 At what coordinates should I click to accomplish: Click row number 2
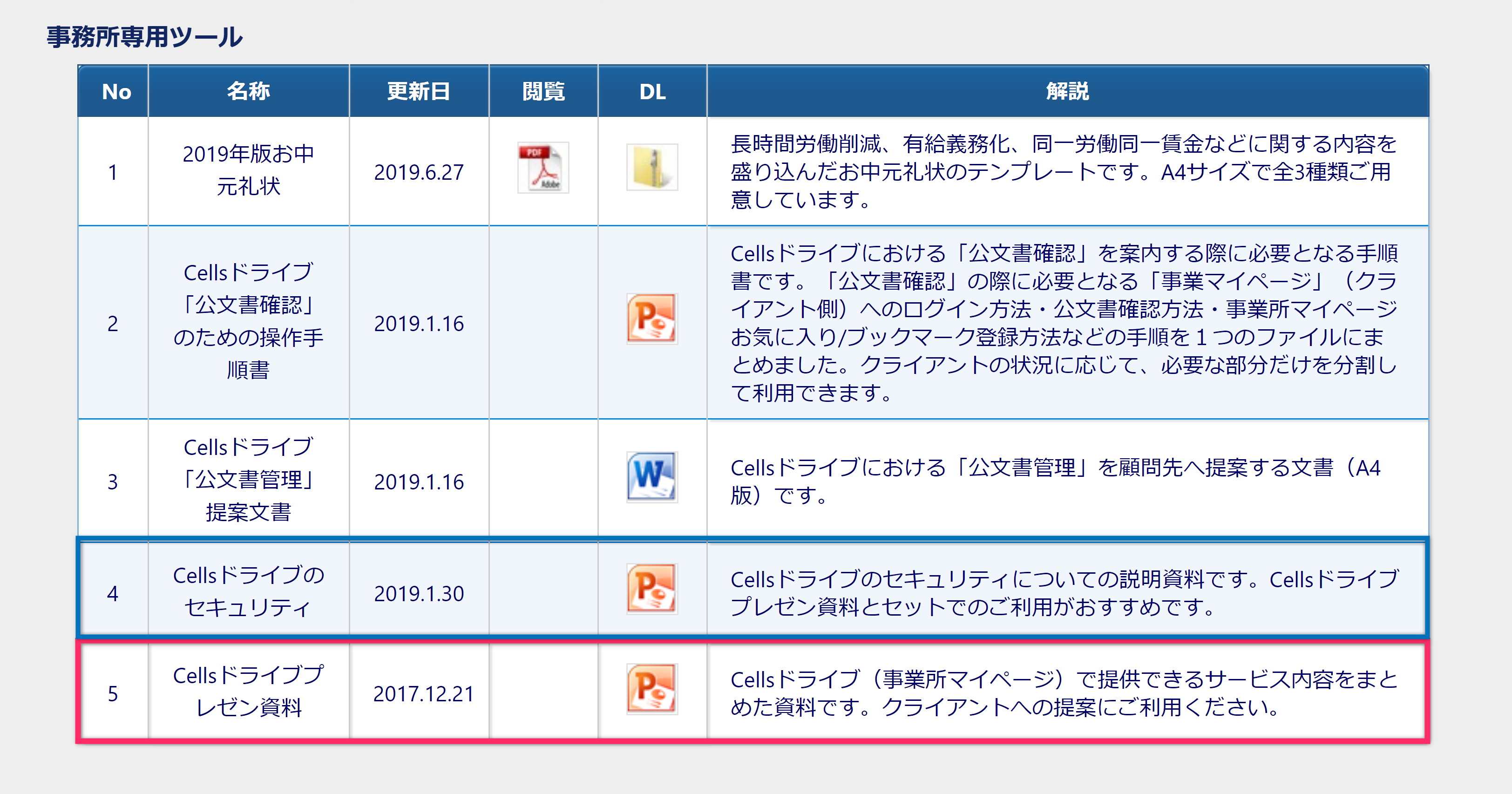[113, 323]
